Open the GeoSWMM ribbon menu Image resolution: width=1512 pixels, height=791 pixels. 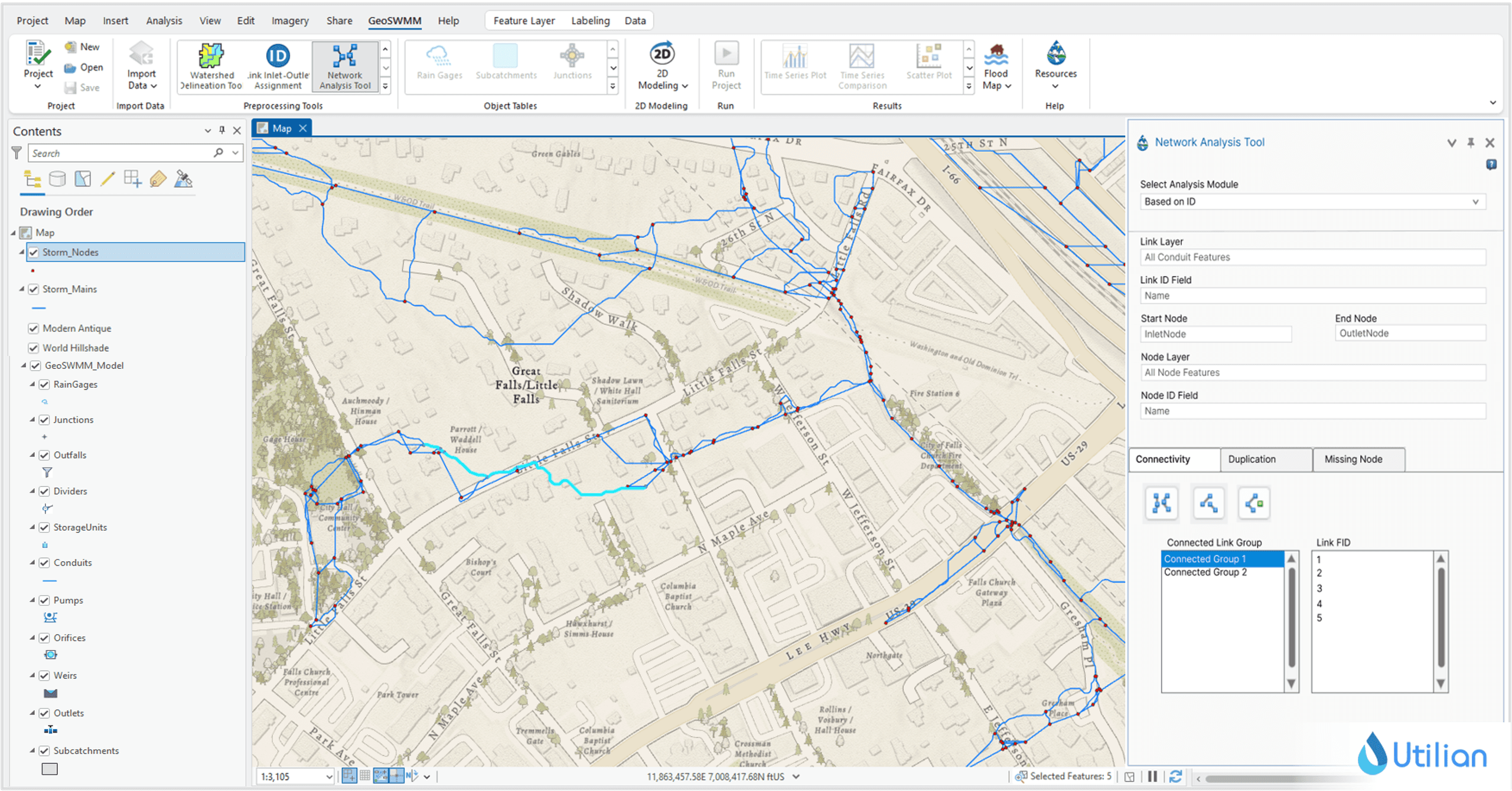click(x=394, y=20)
